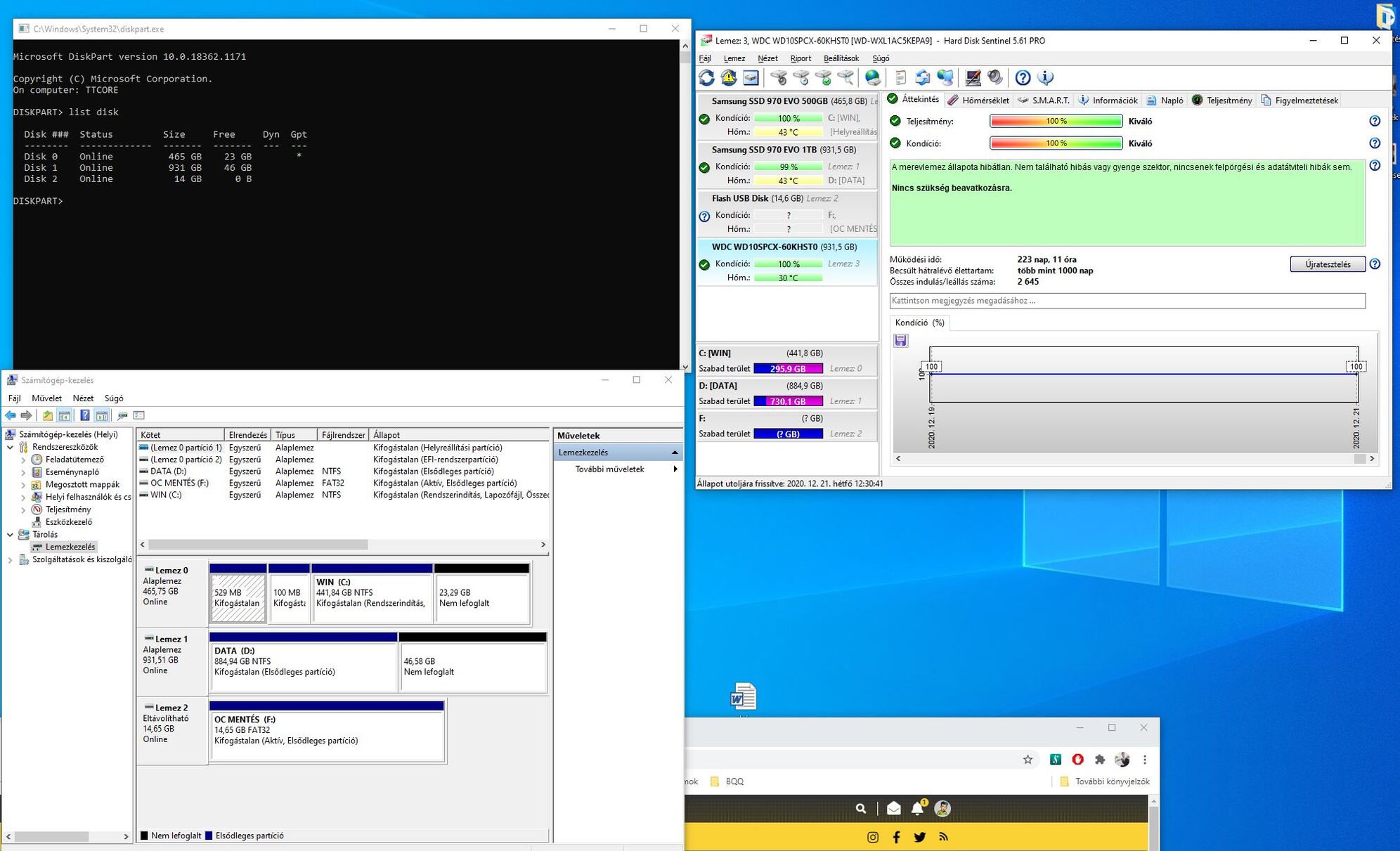Click the disk panel view icon in Sentinel toolbar
This screenshot has width=1400, height=851.
click(x=751, y=78)
